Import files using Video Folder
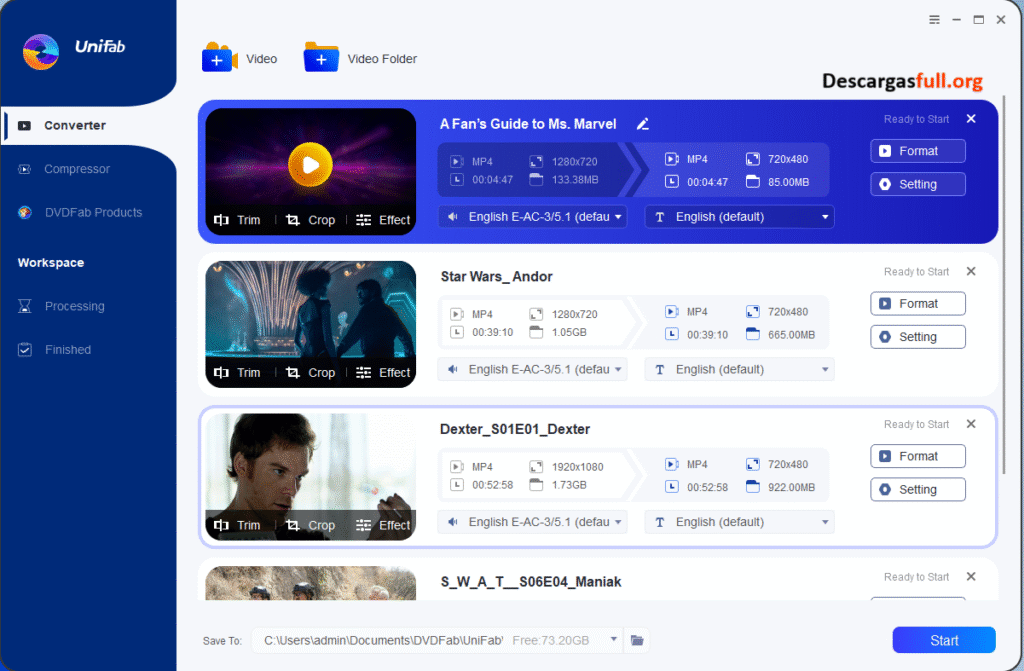Screen dimensions: 1024x671 click(x=360, y=58)
